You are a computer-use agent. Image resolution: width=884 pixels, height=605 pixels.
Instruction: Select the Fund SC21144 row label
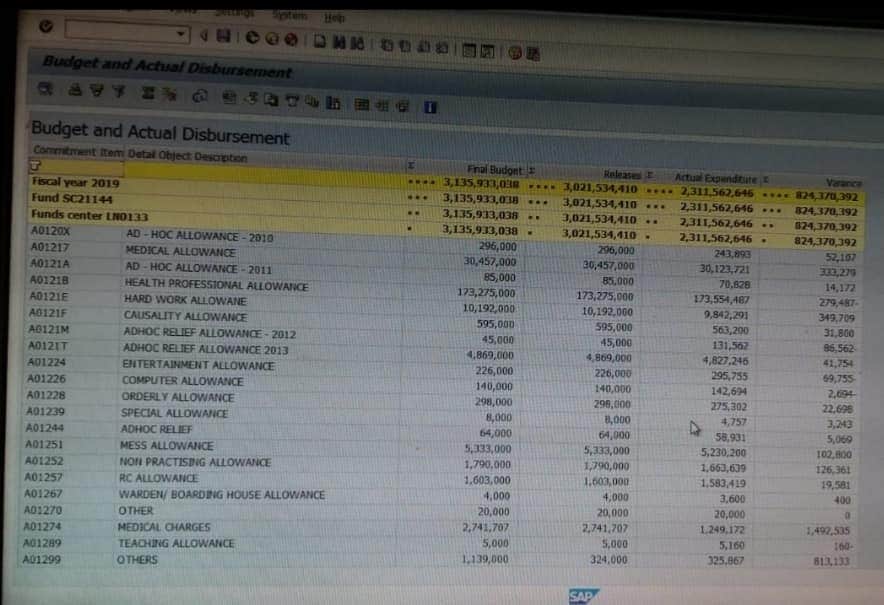(72, 198)
